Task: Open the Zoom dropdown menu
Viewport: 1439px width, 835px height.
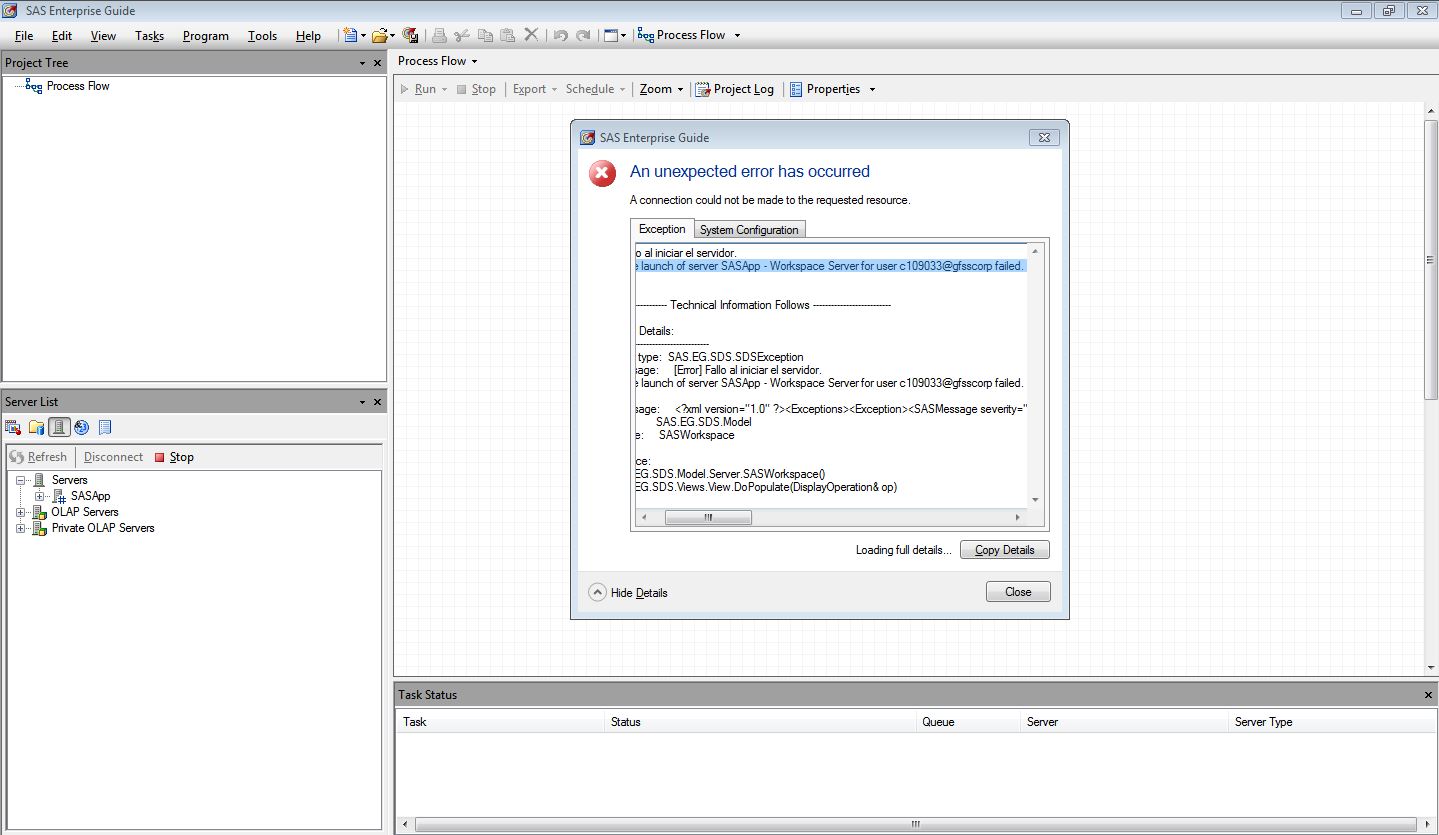Action: coord(662,89)
